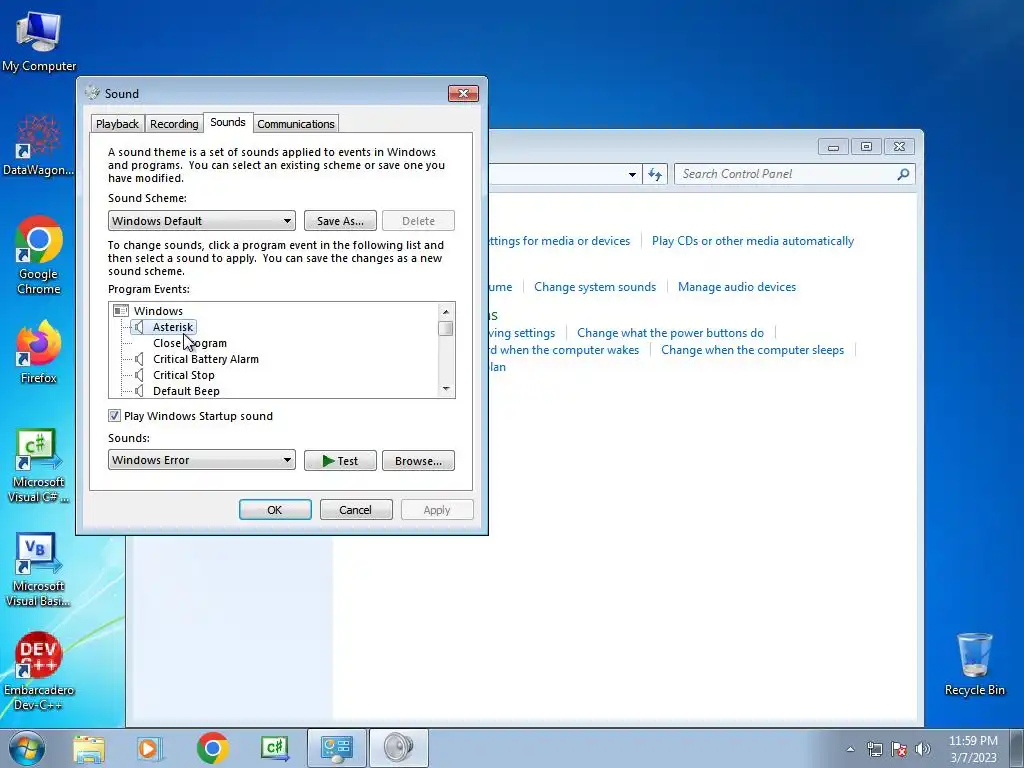Switch to the Recording tab

[174, 124]
